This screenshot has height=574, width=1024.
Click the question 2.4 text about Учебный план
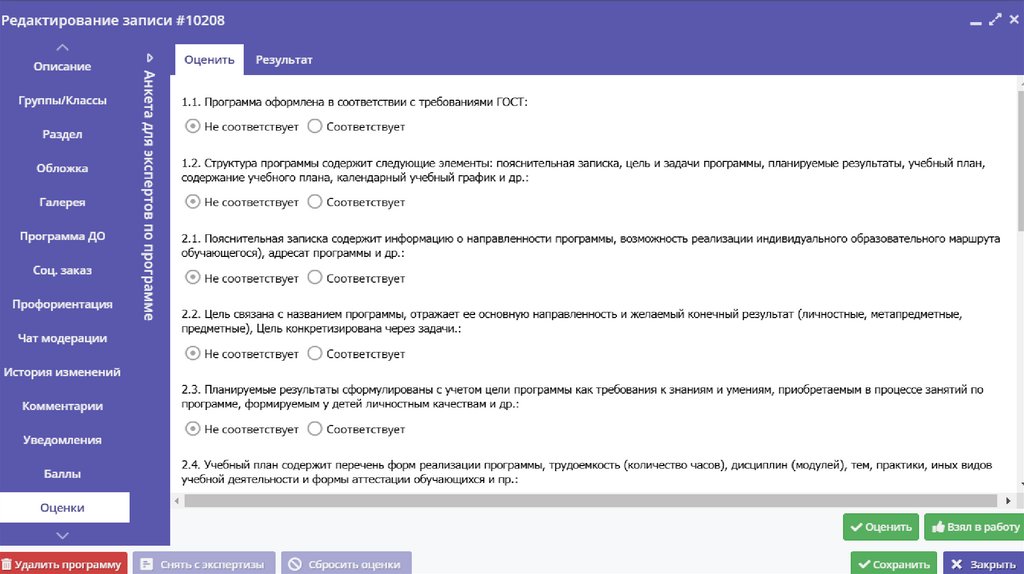586,472
